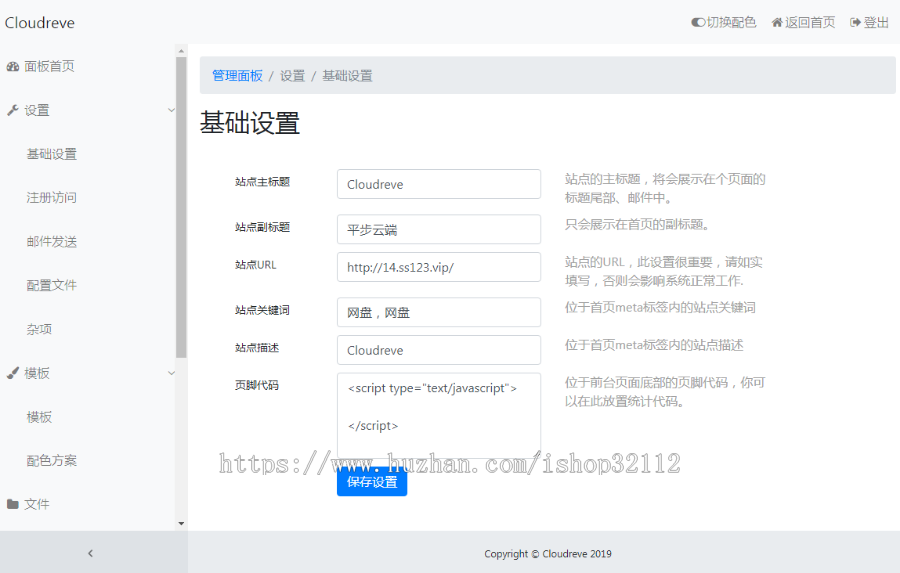Image resolution: width=900 pixels, height=573 pixels.
Task: Click the wrench icon next to 设置
Action: point(13,110)
